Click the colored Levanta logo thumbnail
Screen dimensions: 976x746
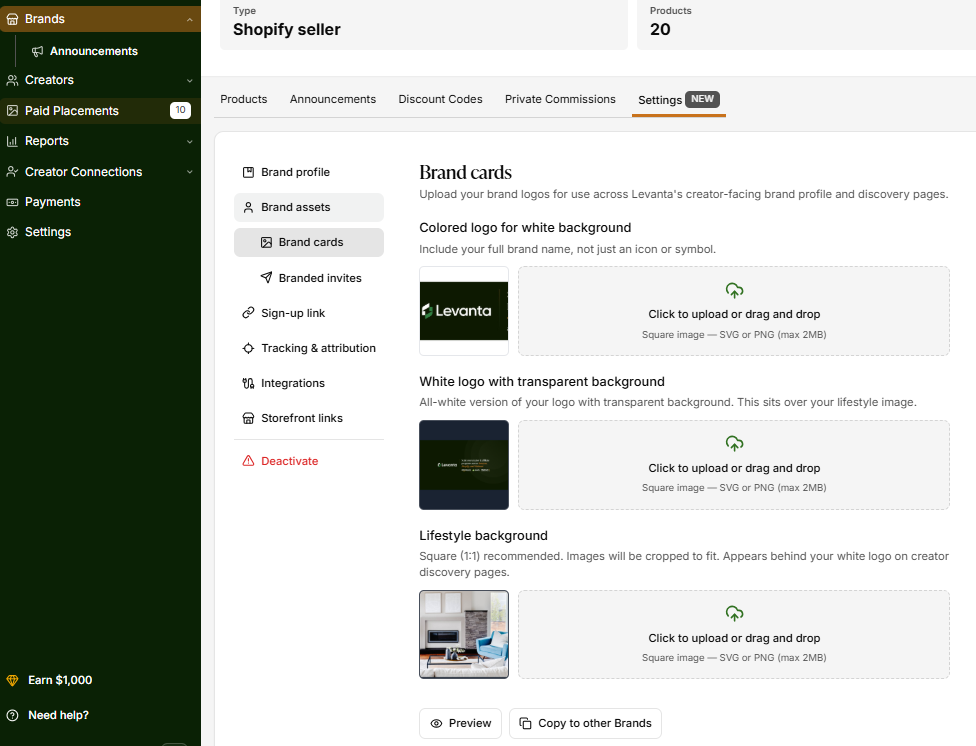464,311
